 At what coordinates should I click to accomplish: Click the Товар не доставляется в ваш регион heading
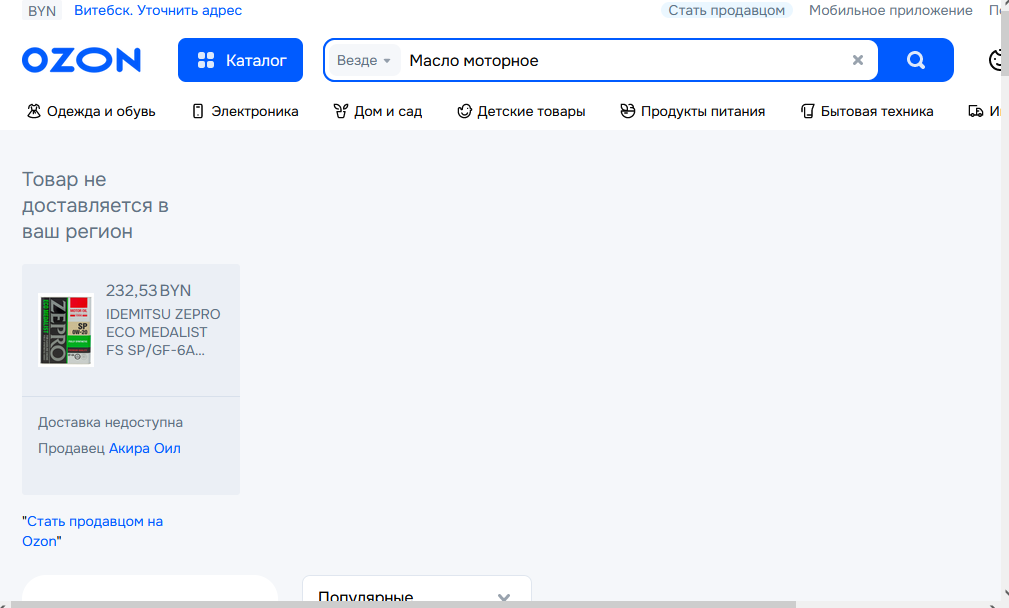[x=95, y=205]
